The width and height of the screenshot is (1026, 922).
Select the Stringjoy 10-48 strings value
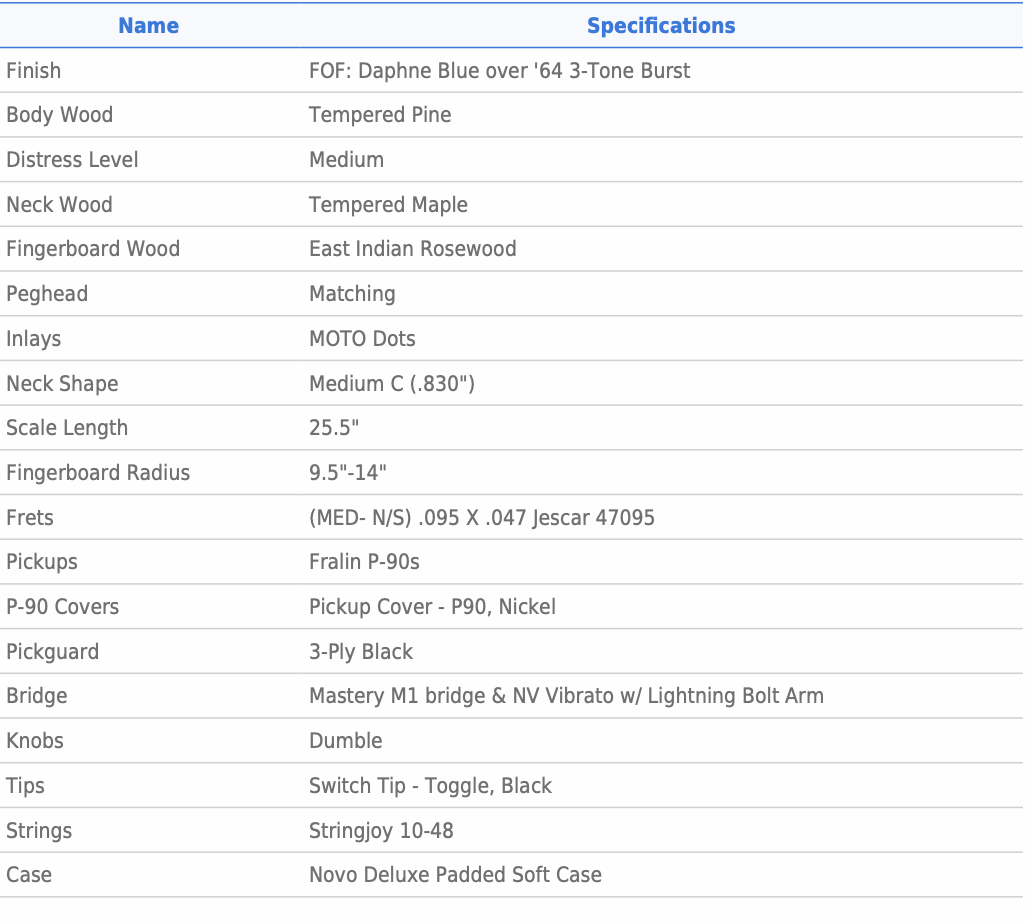(x=381, y=831)
